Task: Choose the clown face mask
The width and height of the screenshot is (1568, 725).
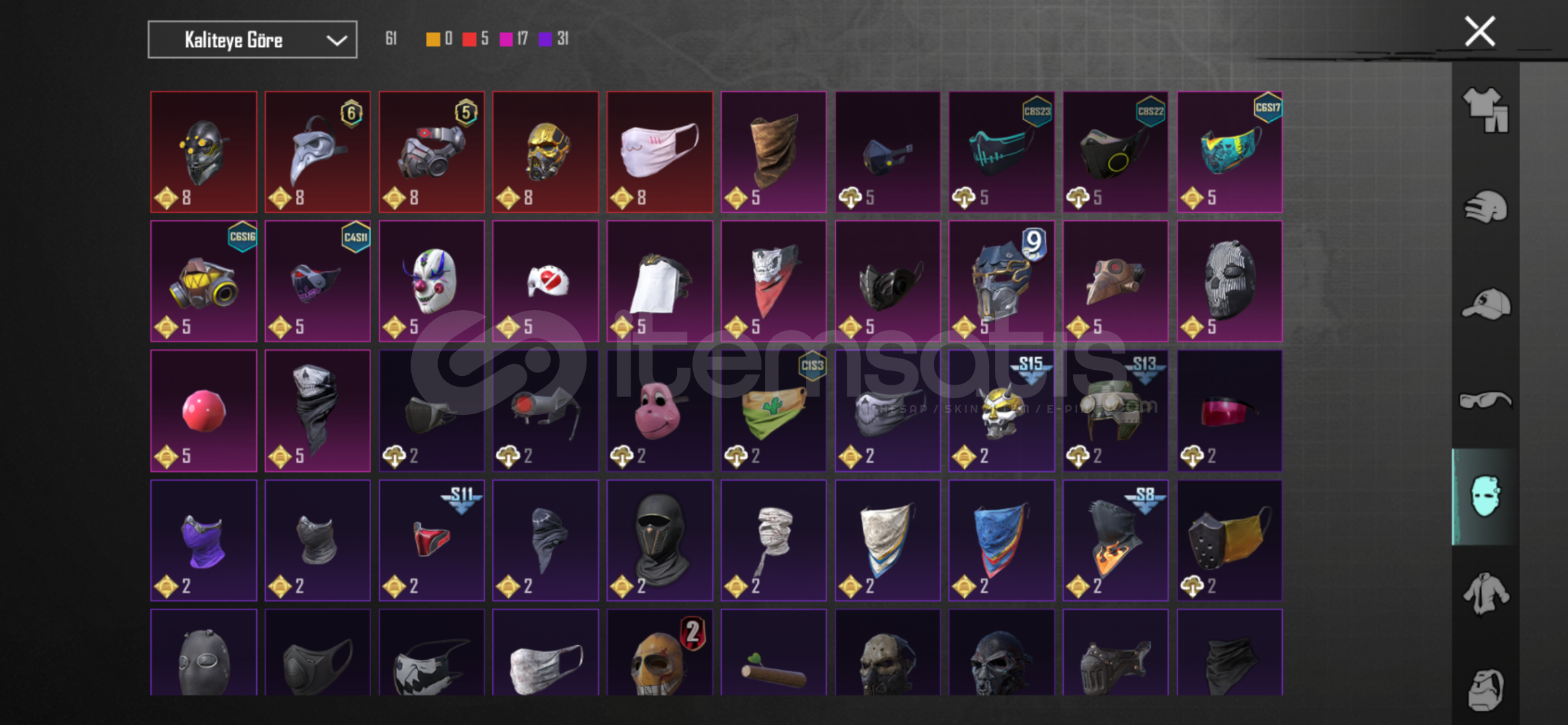Action: coord(431,281)
